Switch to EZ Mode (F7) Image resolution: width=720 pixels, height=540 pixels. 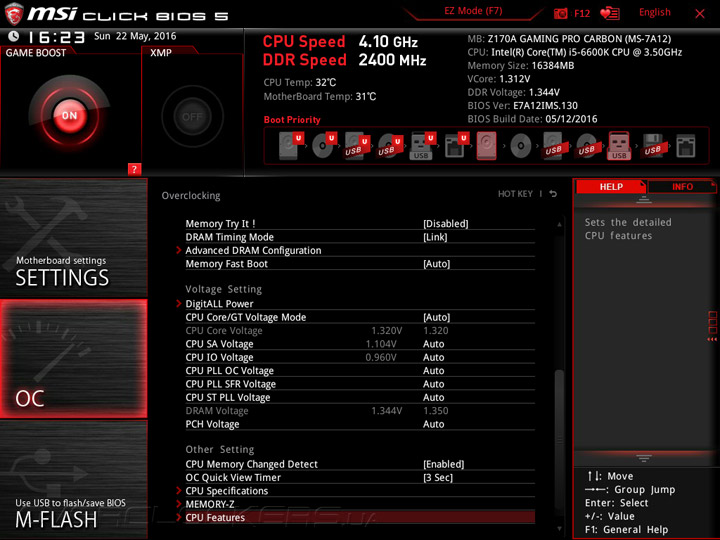pyautogui.click(x=473, y=11)
